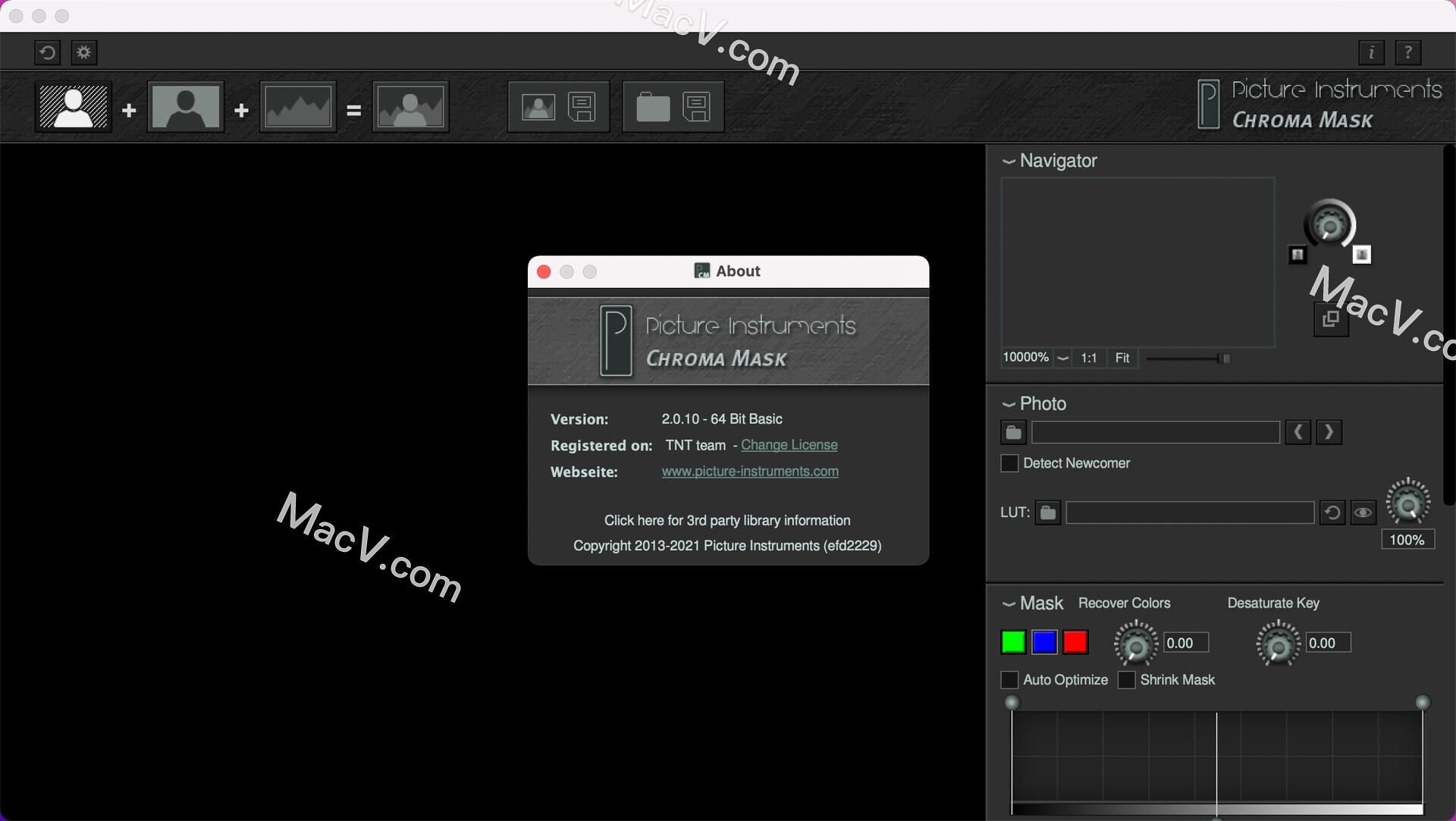Screen dimensions: 1456x821
Task: Click the 'TNT team' registration text
Action: tap(695, 446)
